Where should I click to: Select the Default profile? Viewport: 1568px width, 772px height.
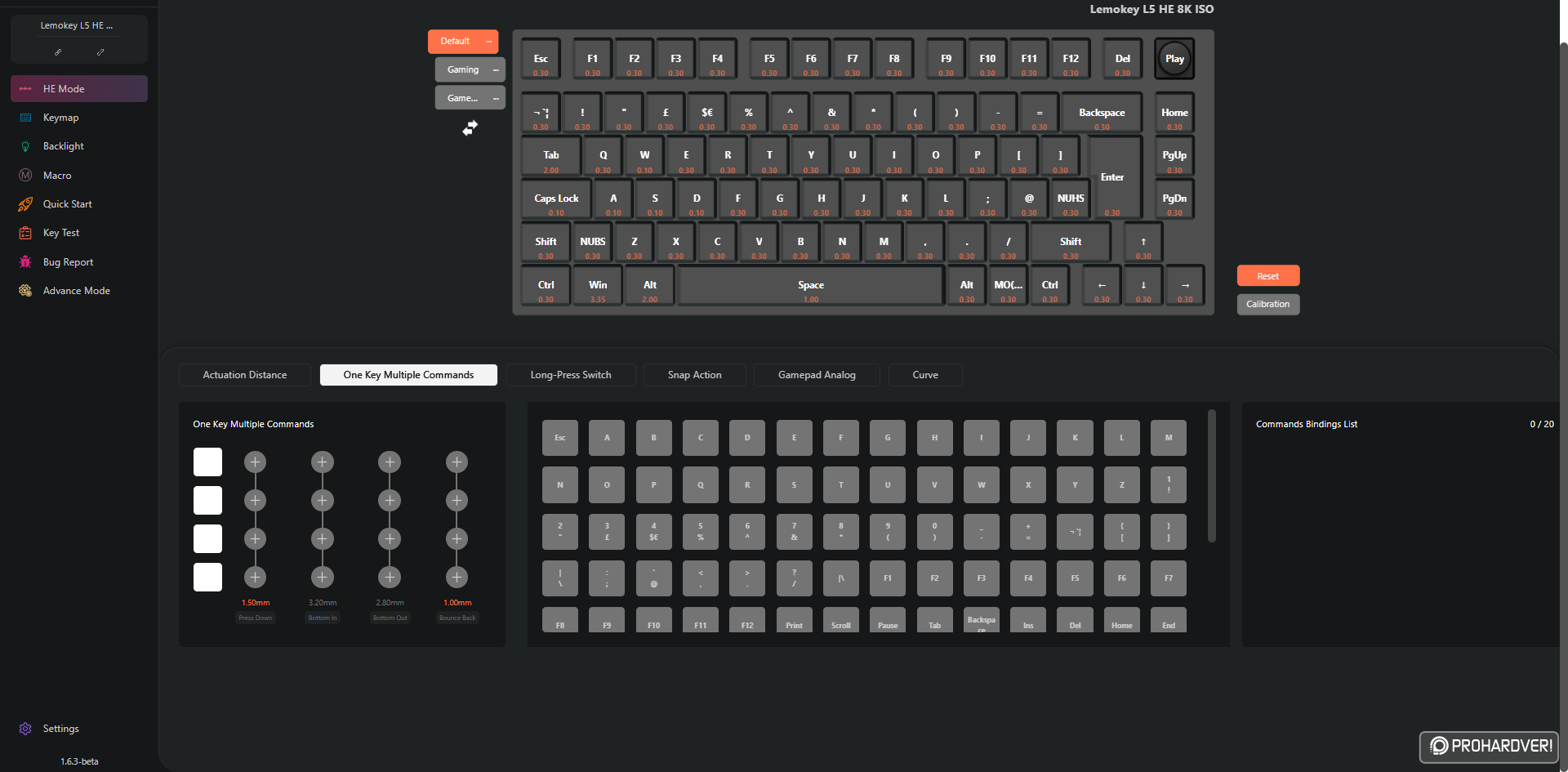(455, 42)
